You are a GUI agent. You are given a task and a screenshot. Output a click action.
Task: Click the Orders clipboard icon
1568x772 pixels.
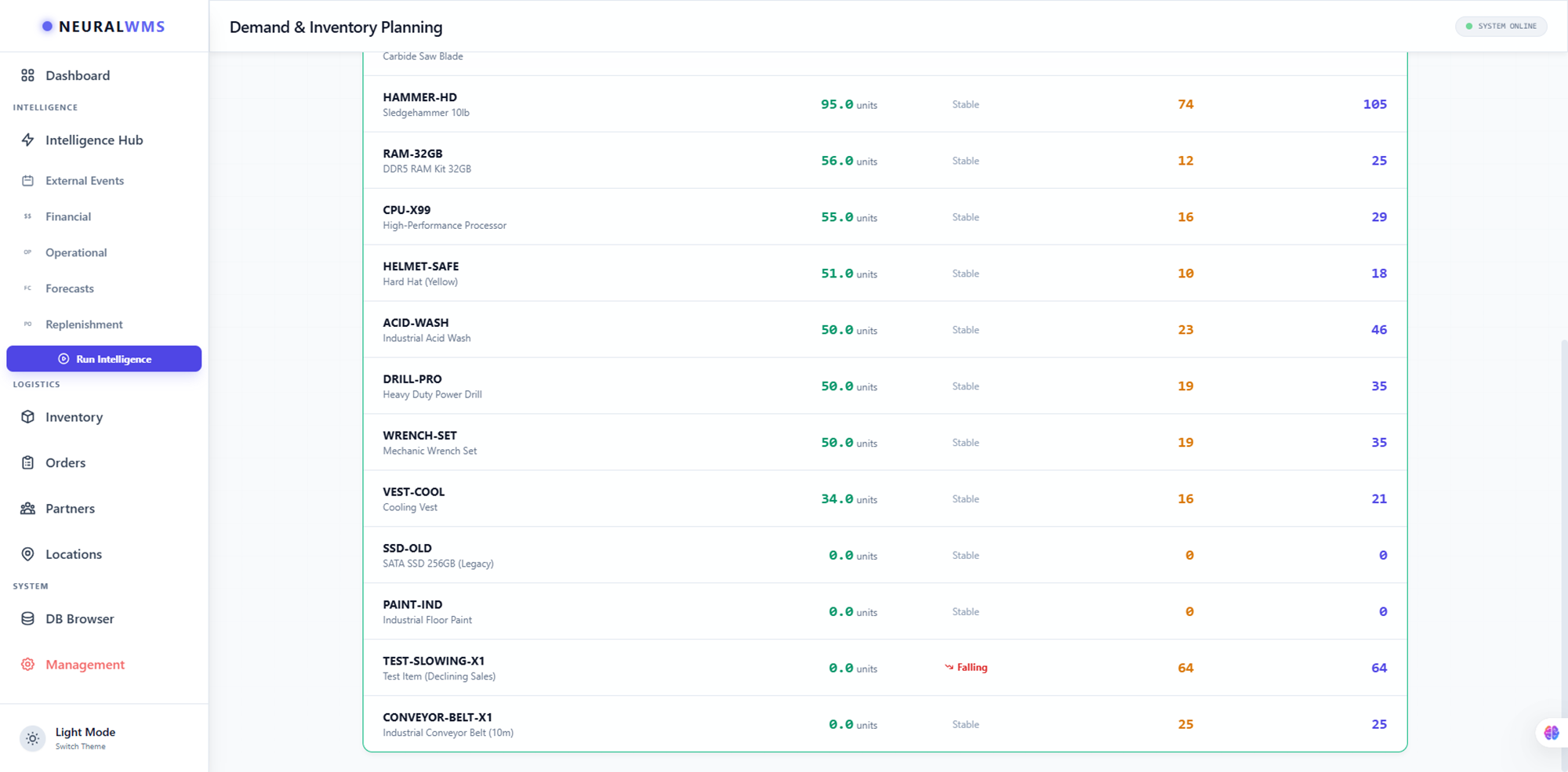27,462
